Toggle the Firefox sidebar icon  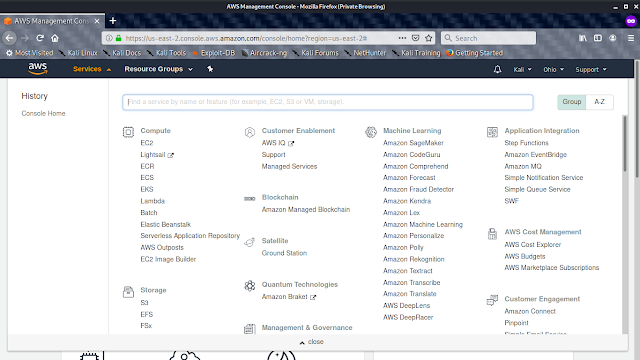point(598,38)
